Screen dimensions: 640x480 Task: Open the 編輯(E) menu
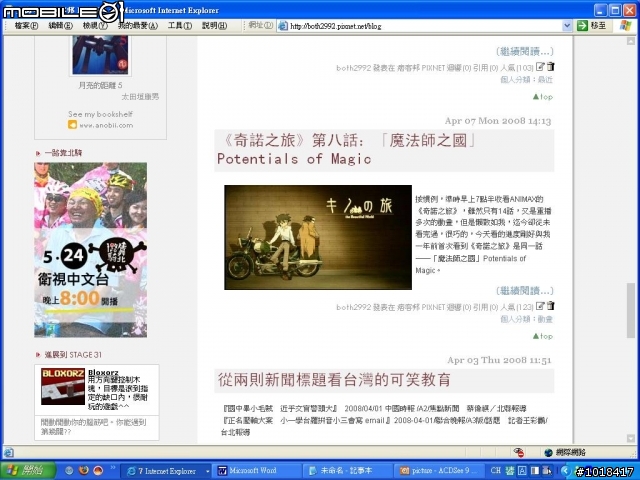point(60,26)
